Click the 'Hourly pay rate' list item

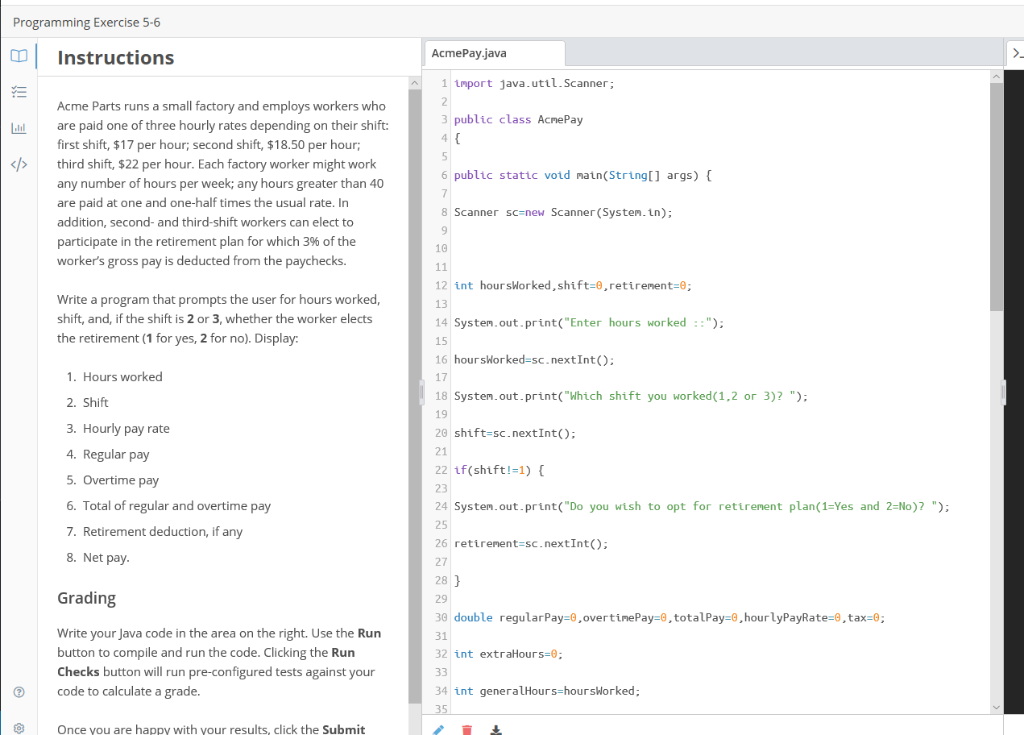(126, 429)
